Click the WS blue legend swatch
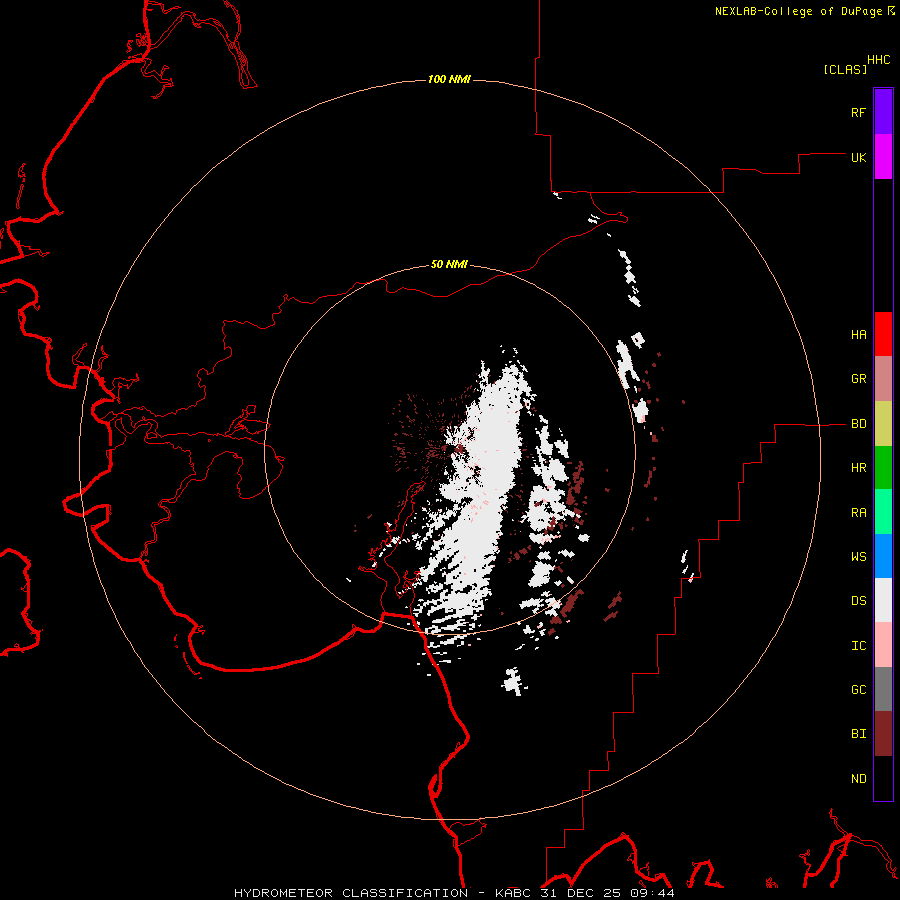This screenshot has width=900, height=900. 883,556
